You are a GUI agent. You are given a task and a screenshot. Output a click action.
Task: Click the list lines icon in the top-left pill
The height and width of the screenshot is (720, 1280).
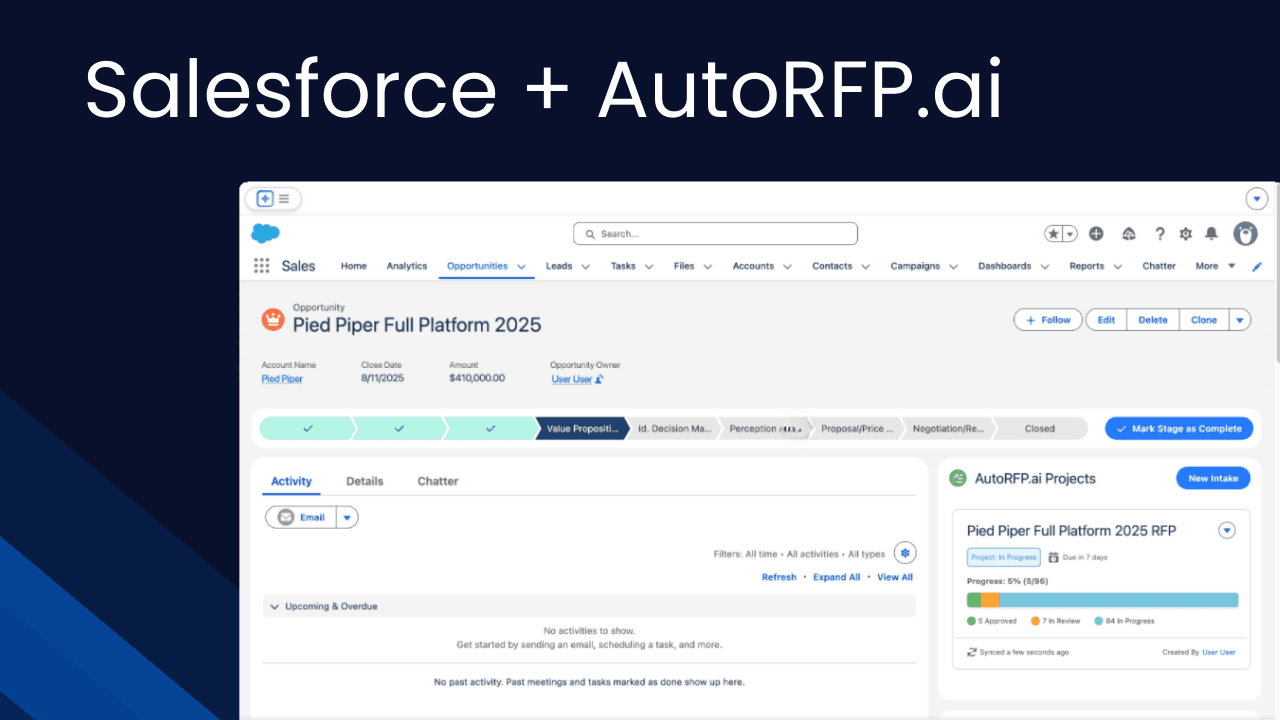point(284,199)
